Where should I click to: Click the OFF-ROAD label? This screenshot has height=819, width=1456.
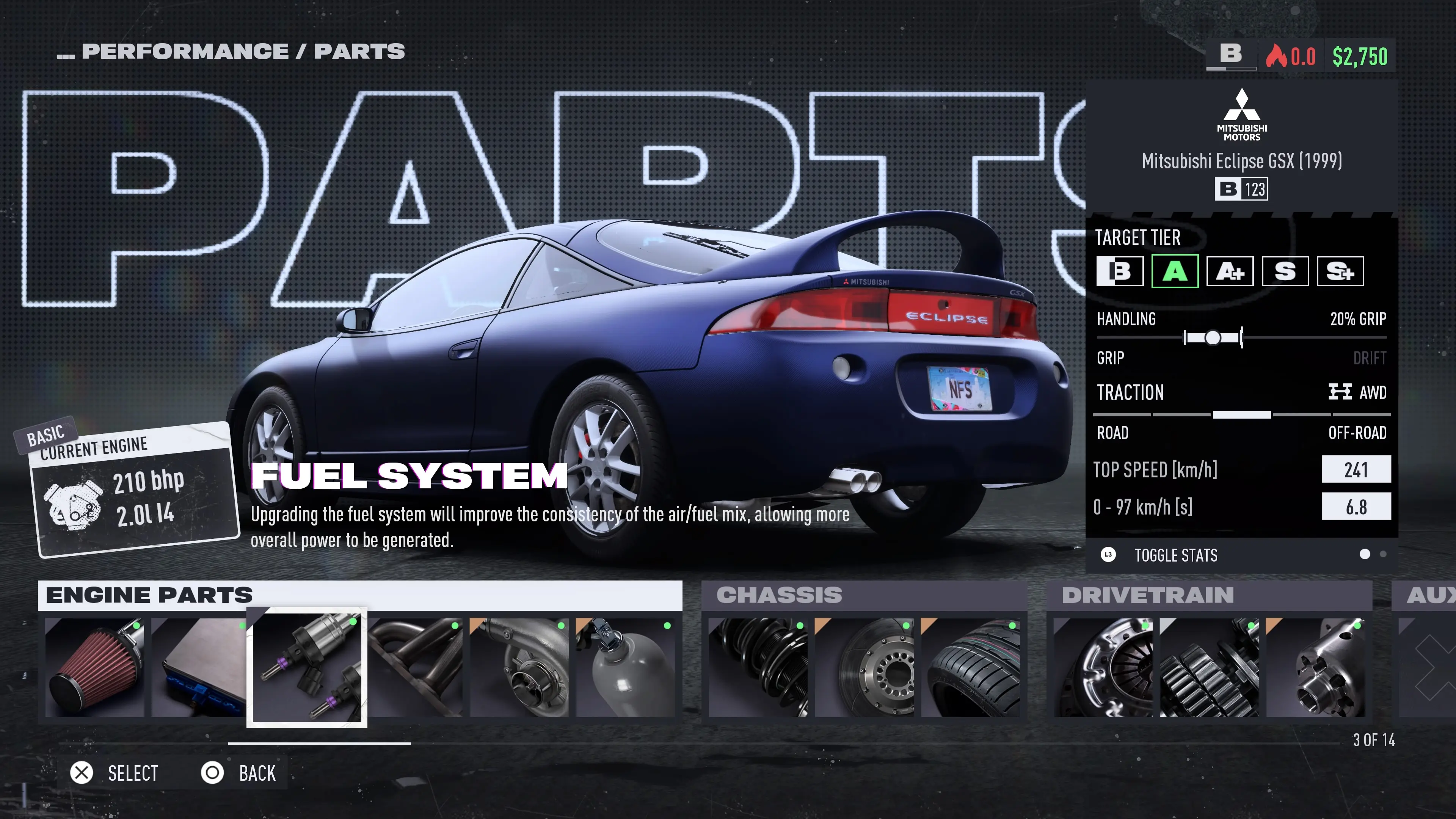[x=1357, y=433]
